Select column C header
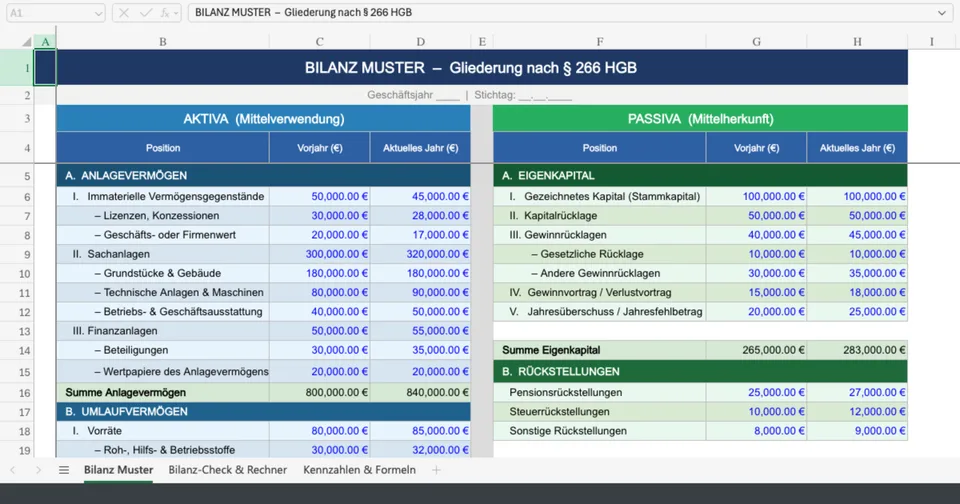The image size is (960, 504). (x=320, y=42)
